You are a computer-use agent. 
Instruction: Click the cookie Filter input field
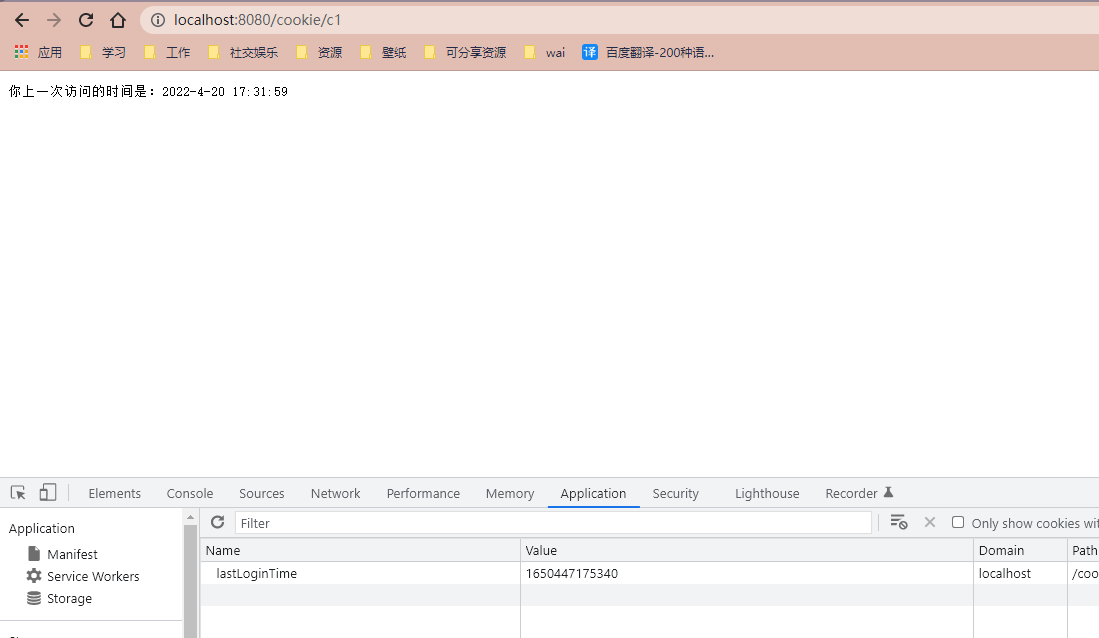552,523
